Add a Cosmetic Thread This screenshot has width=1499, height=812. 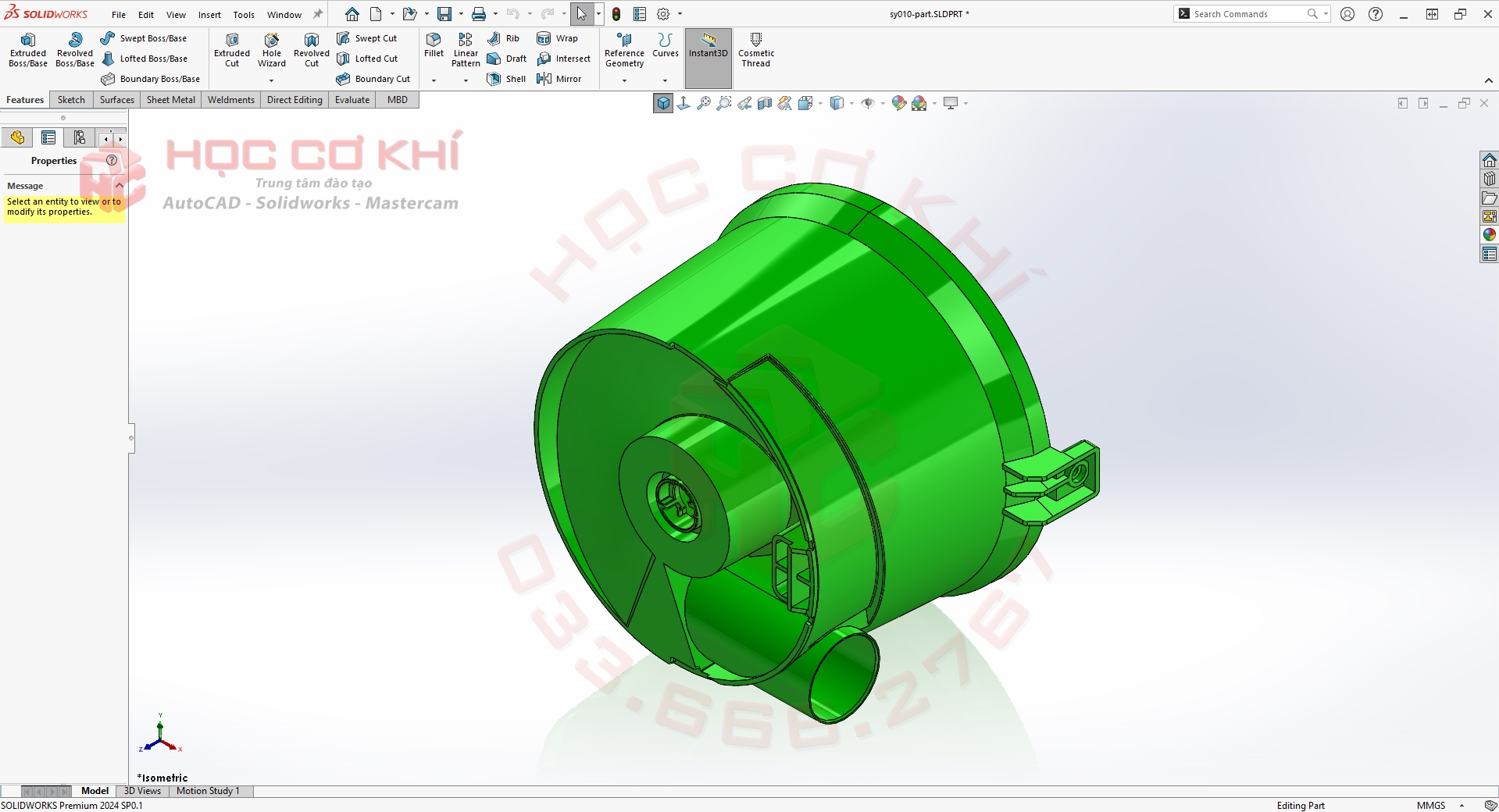(x=756, y=50)
